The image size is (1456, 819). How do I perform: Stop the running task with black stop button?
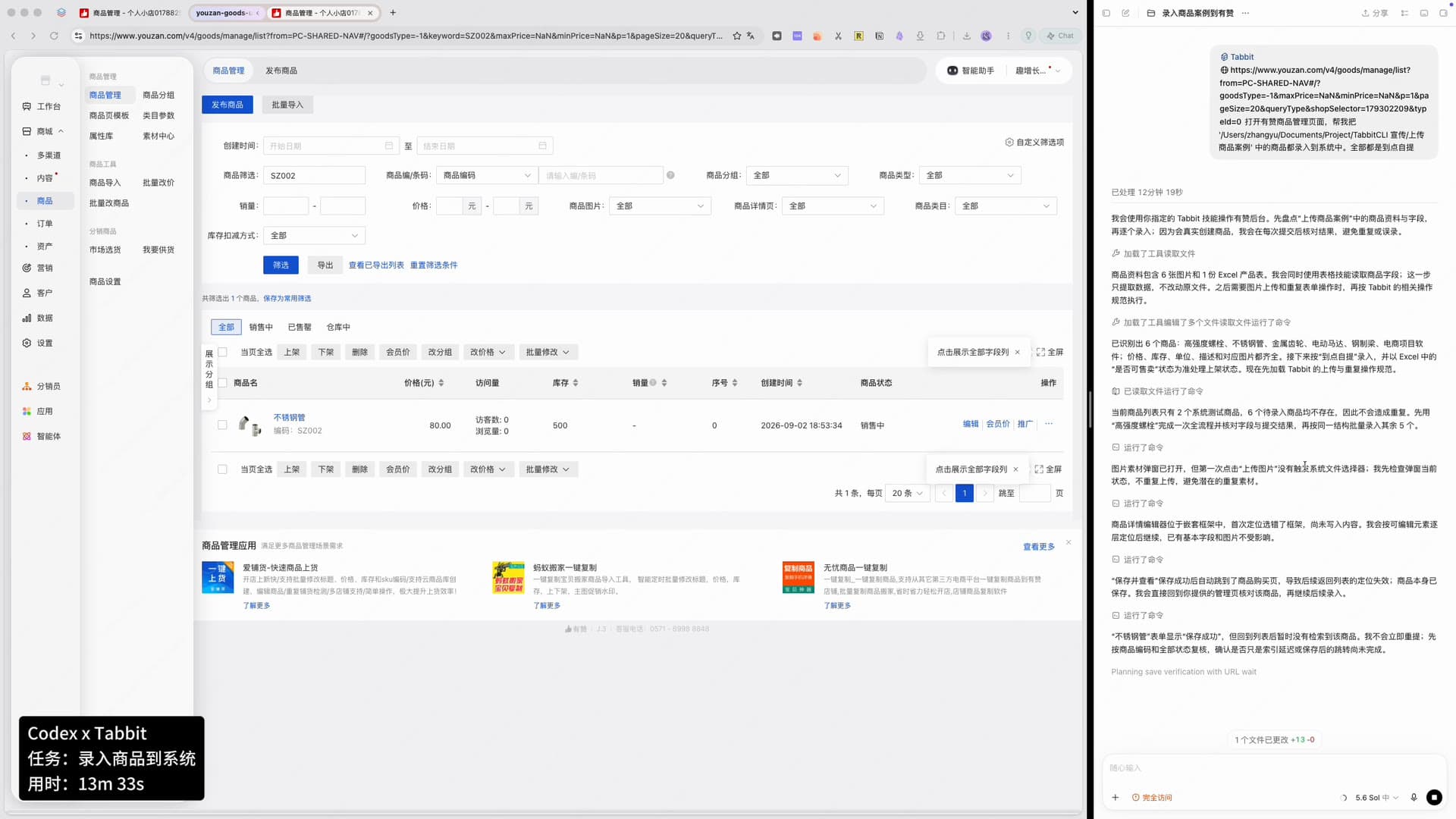(1434, 797)
